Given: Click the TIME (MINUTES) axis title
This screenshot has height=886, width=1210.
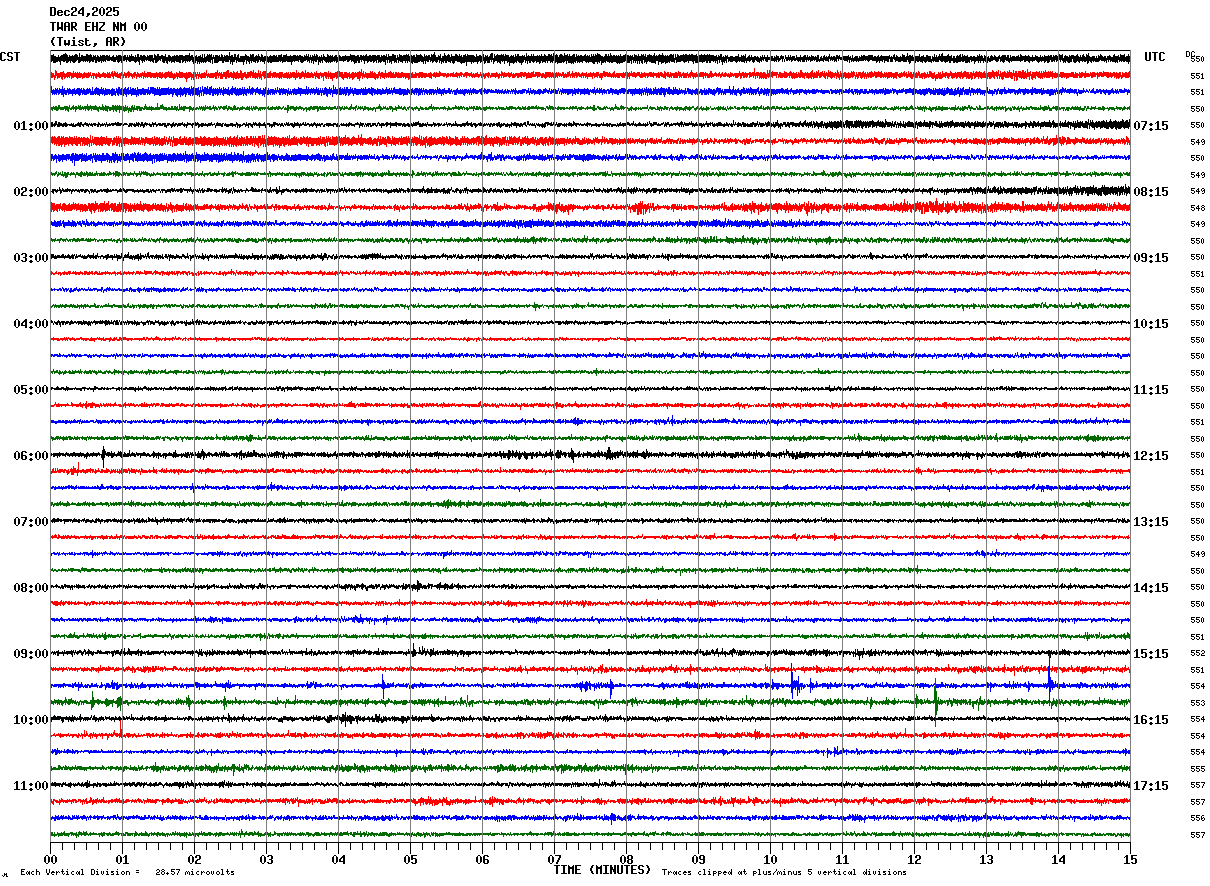Looking at the screenshot, I should 602,870.
